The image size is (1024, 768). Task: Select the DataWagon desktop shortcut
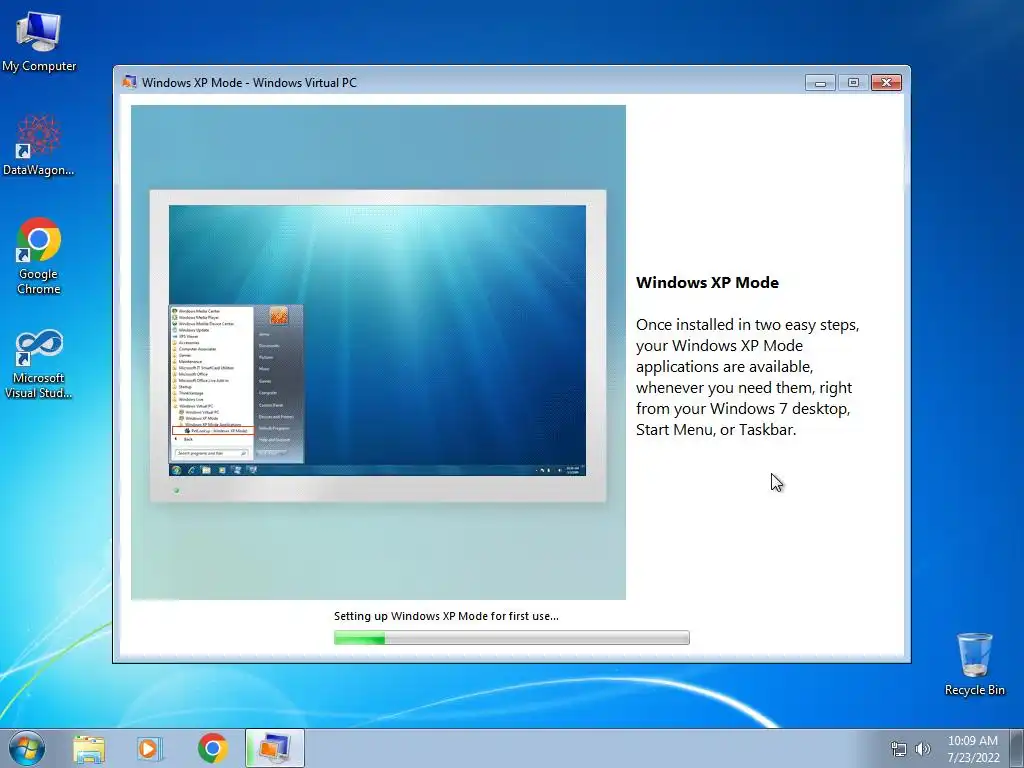coord(39,145)
